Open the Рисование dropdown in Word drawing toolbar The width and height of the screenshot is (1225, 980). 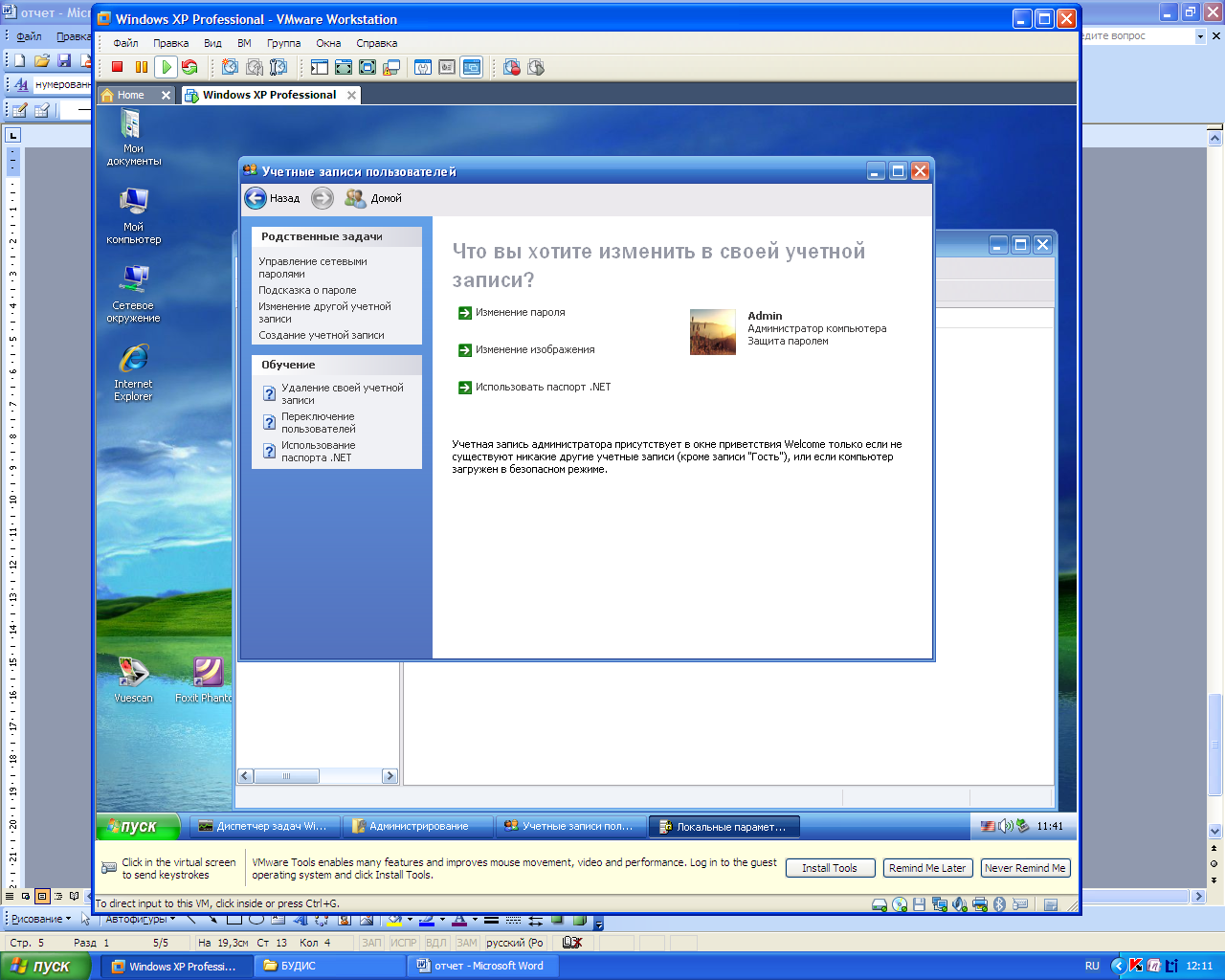(40, 919)
